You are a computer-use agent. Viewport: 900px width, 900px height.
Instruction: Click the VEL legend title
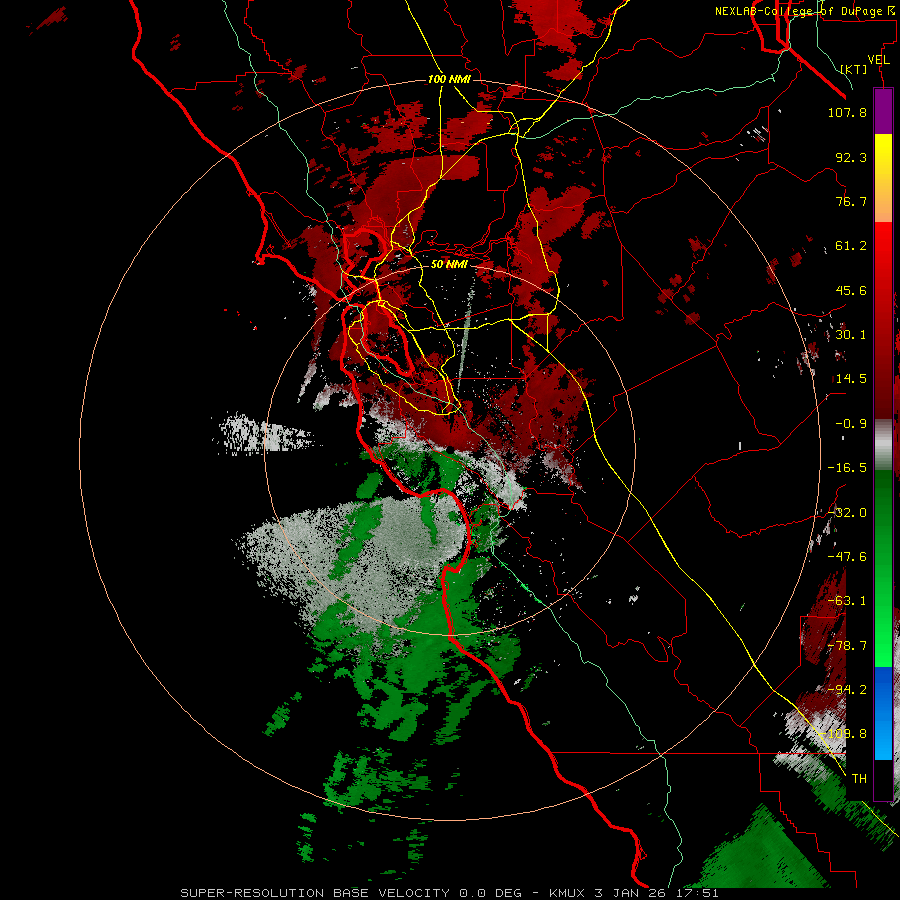click(x=878, y=60)
